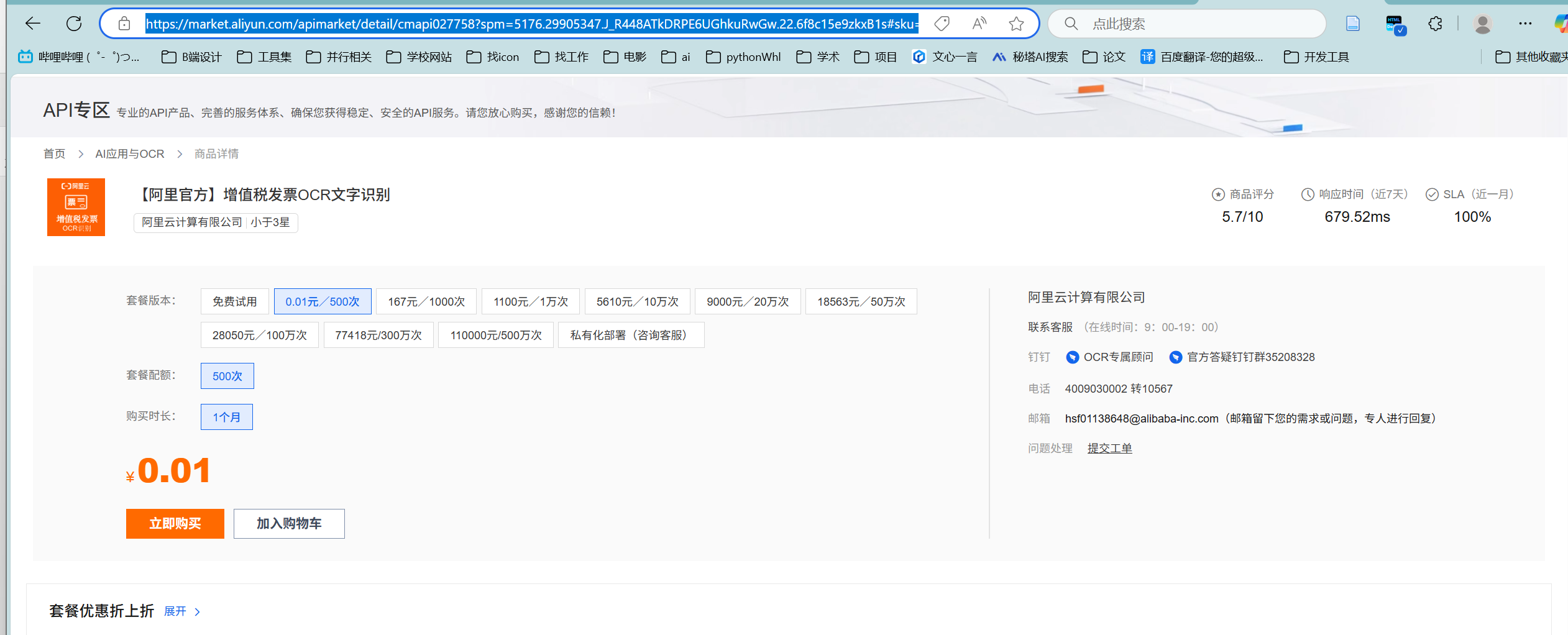Select 私有化部署（咨询客服） option
The width and height of the screenshot is (1568, 635).
point(631,335)
